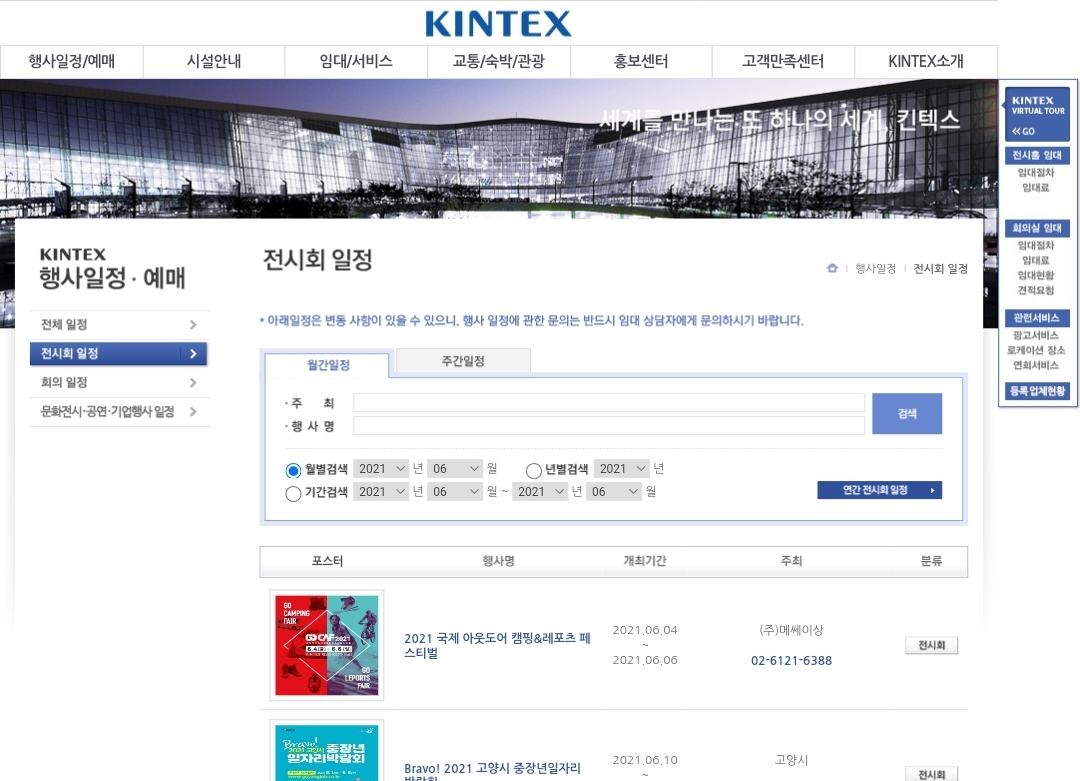Click 등록업체현황 in side panel

(1037, 391)
